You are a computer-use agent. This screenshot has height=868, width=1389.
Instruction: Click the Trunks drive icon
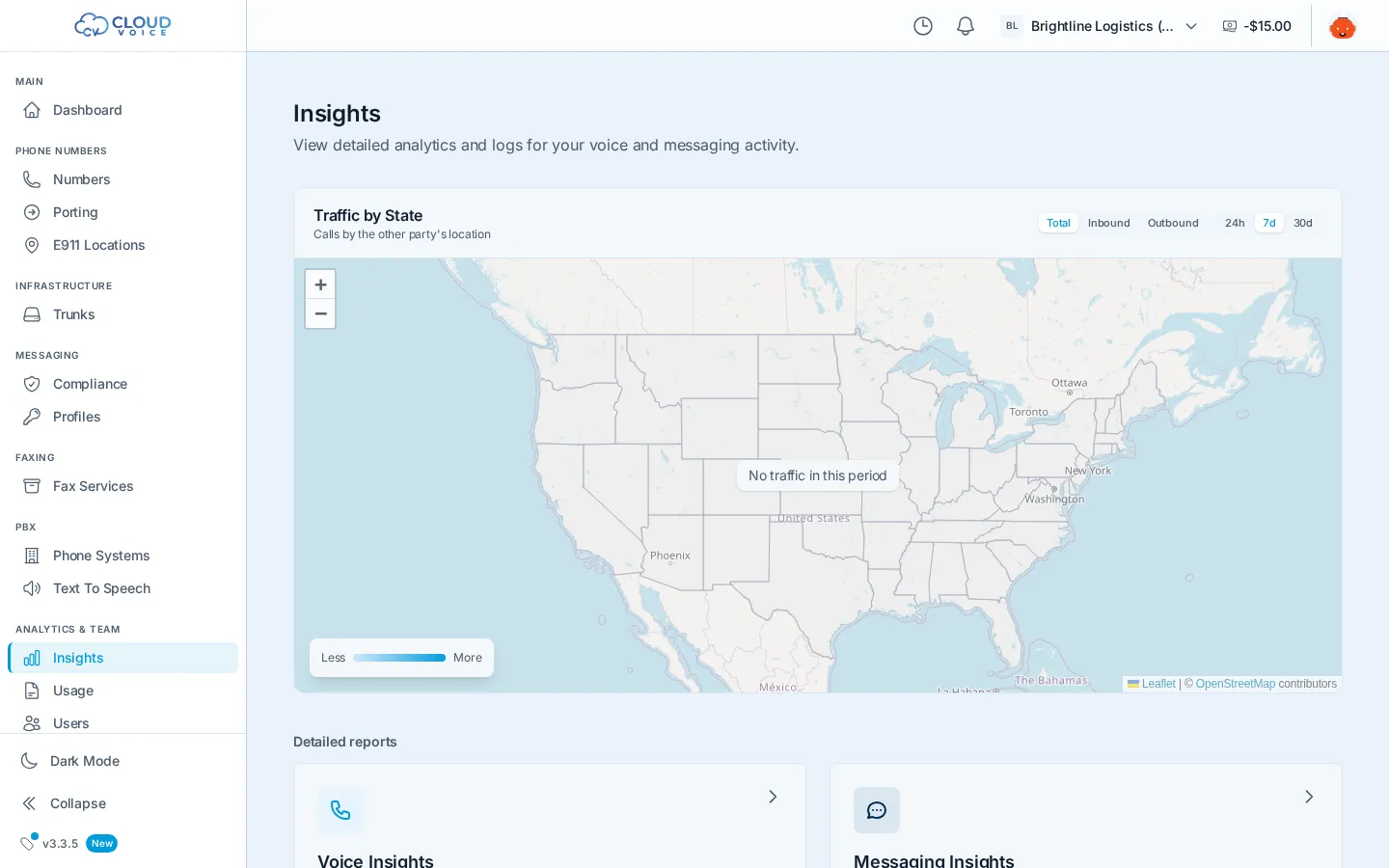tap(32, 314)
